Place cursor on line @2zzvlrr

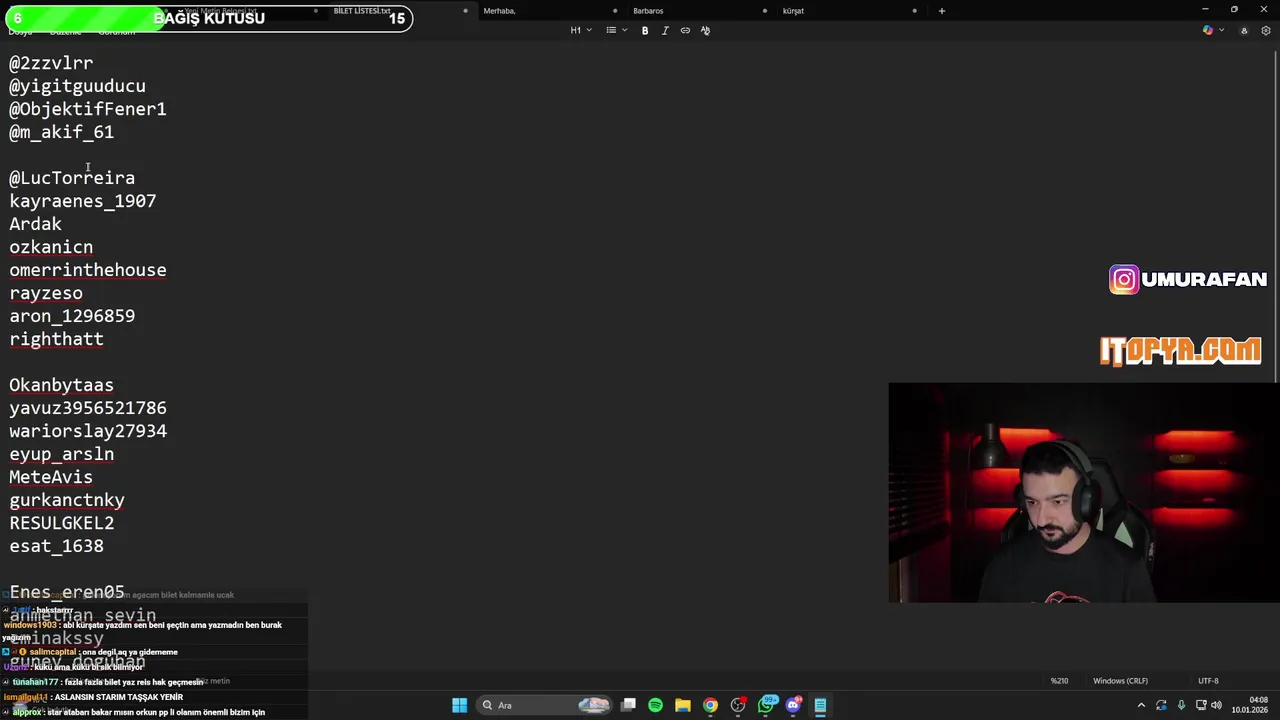(51, 63)
